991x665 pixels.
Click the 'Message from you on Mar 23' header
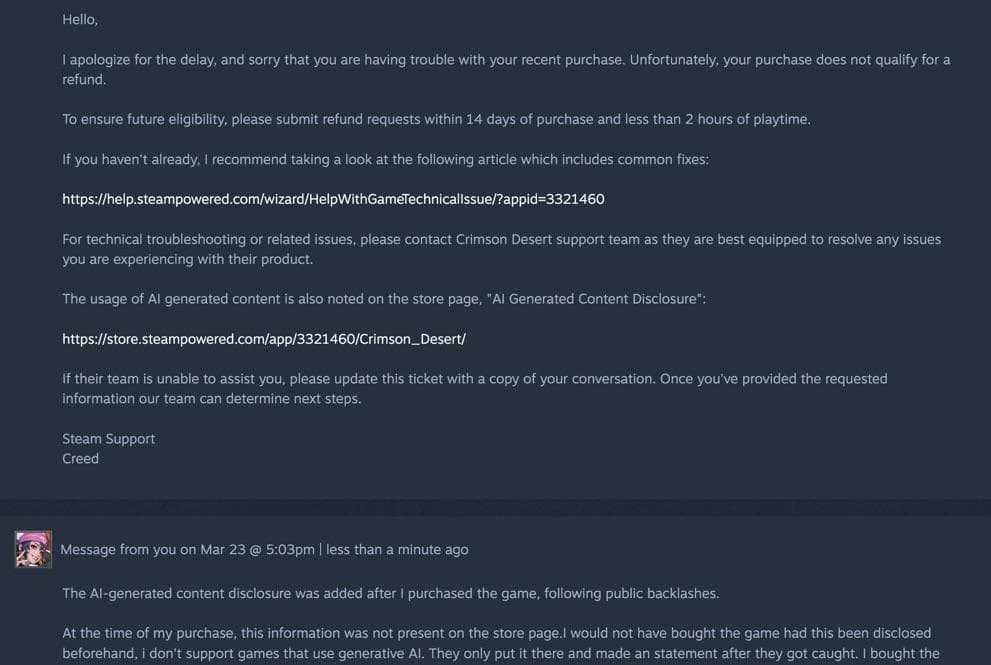point(186,549)
